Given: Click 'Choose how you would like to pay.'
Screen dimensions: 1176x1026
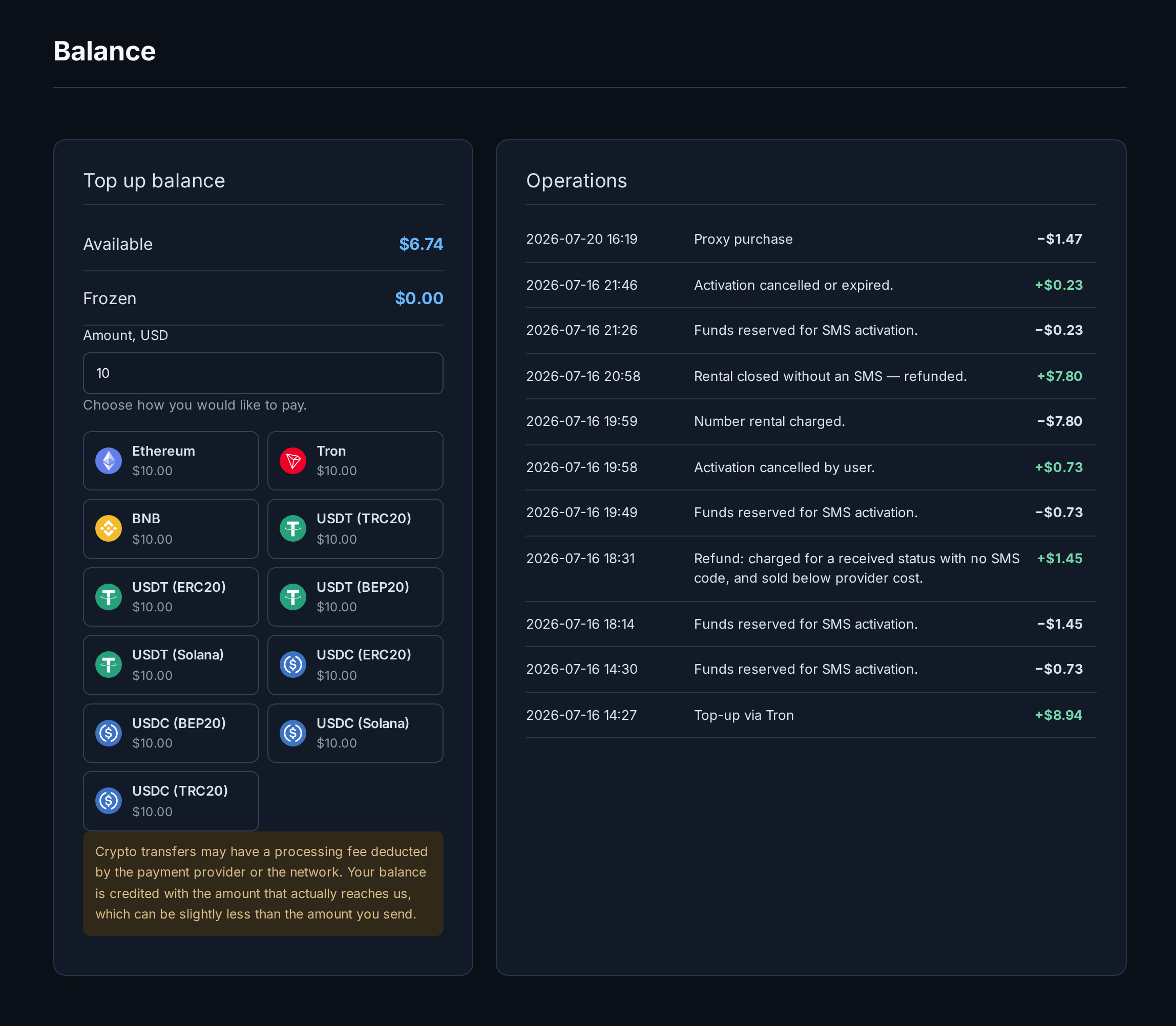Looking at the screenshot, I should pos(195,405).
